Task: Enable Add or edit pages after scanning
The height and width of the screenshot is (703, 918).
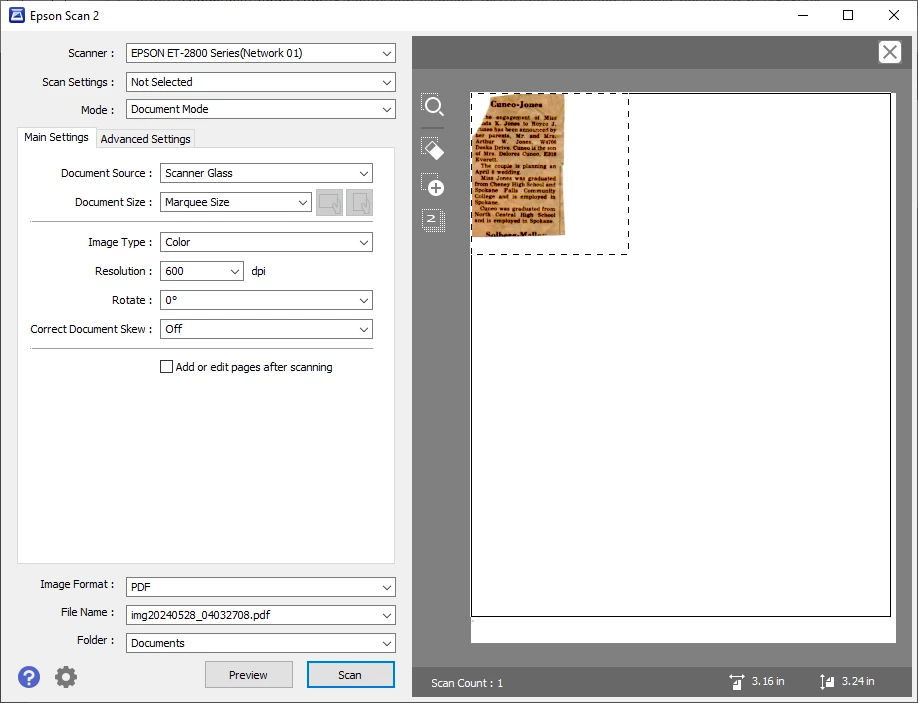Action: click(166, 367)
